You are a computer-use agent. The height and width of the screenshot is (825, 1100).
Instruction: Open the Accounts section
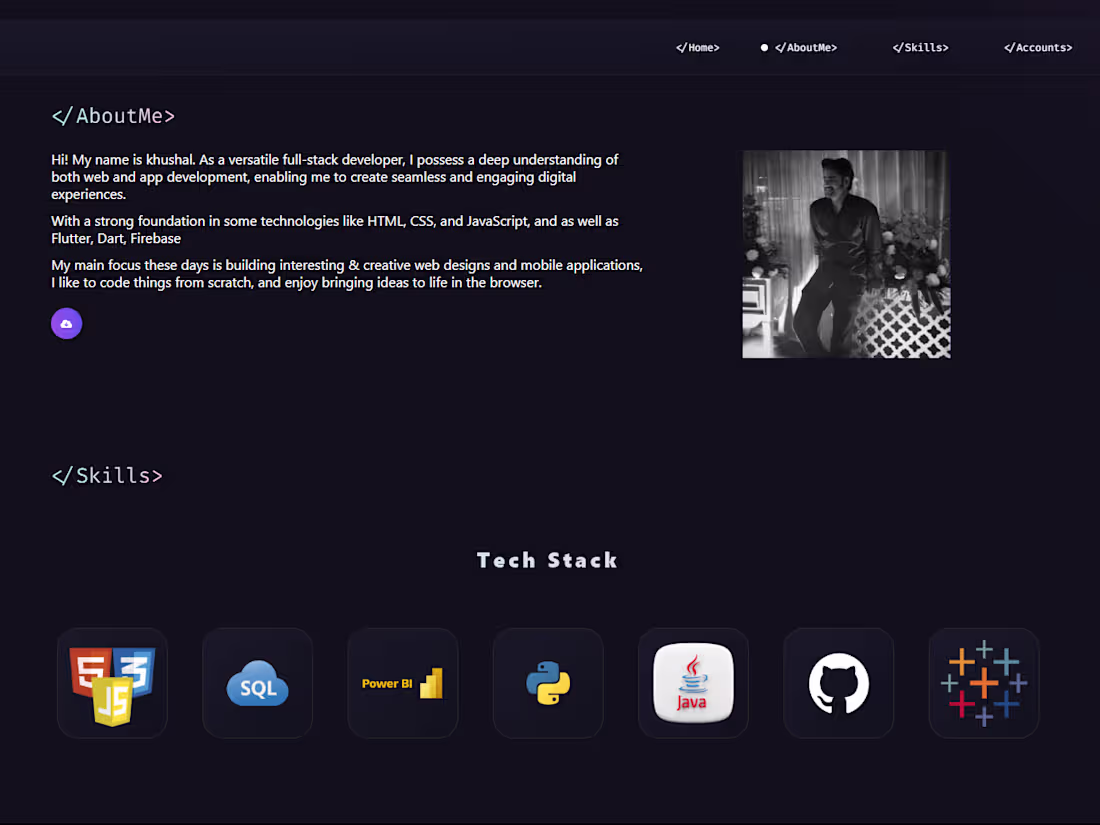click(1038, 47)
